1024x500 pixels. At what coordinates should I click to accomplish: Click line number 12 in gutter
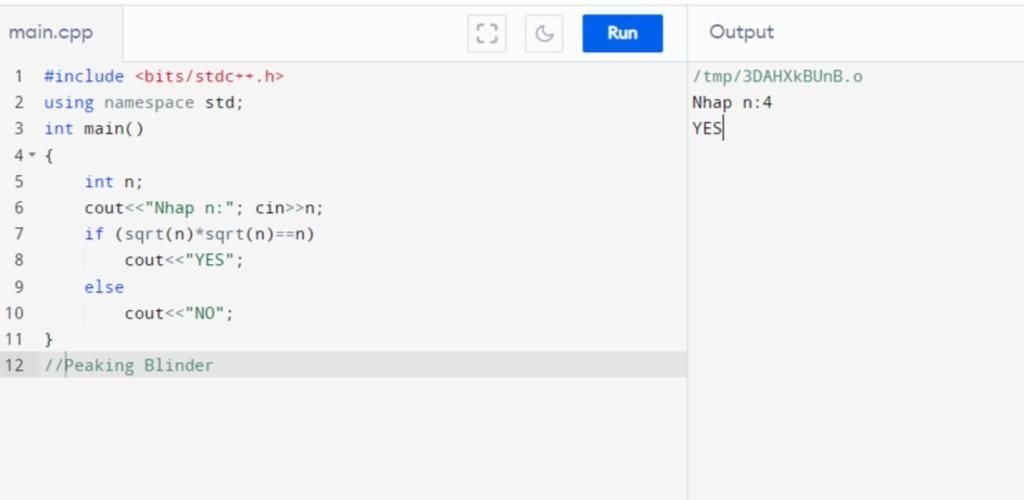[x=14, y=365]
